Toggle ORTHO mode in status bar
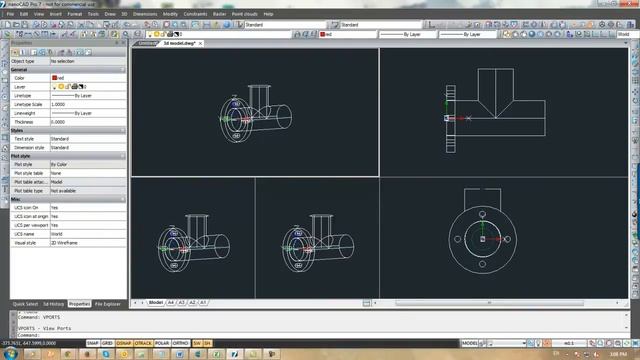The height and width of the screenshot is (360, 640). (x=180, y=343)
